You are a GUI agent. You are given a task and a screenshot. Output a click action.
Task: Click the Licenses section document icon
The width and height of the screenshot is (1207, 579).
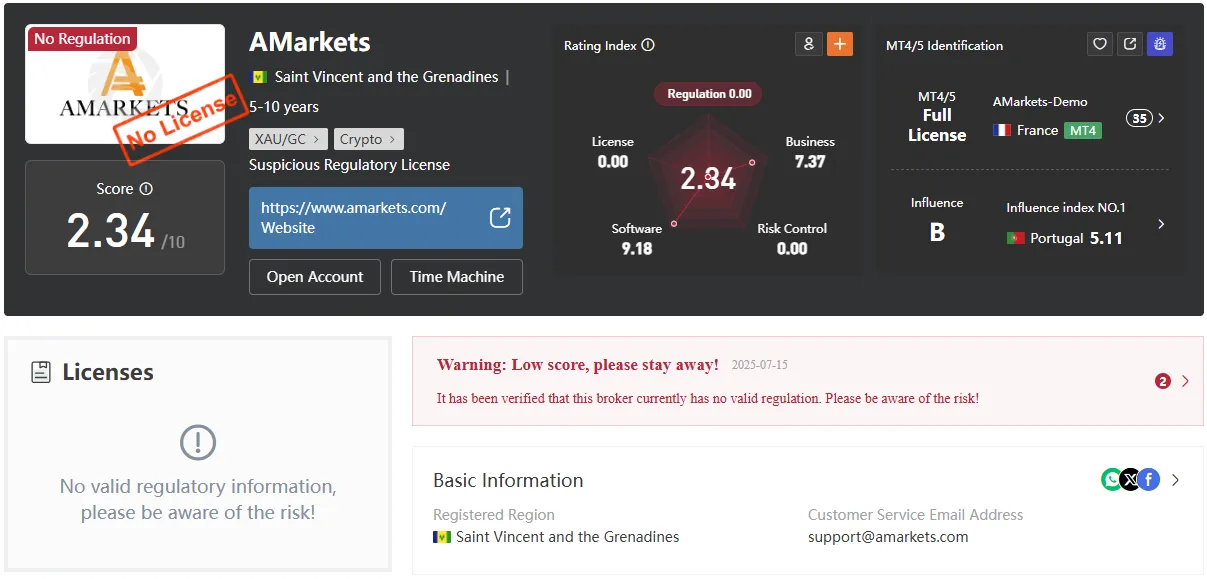point(41,372)
